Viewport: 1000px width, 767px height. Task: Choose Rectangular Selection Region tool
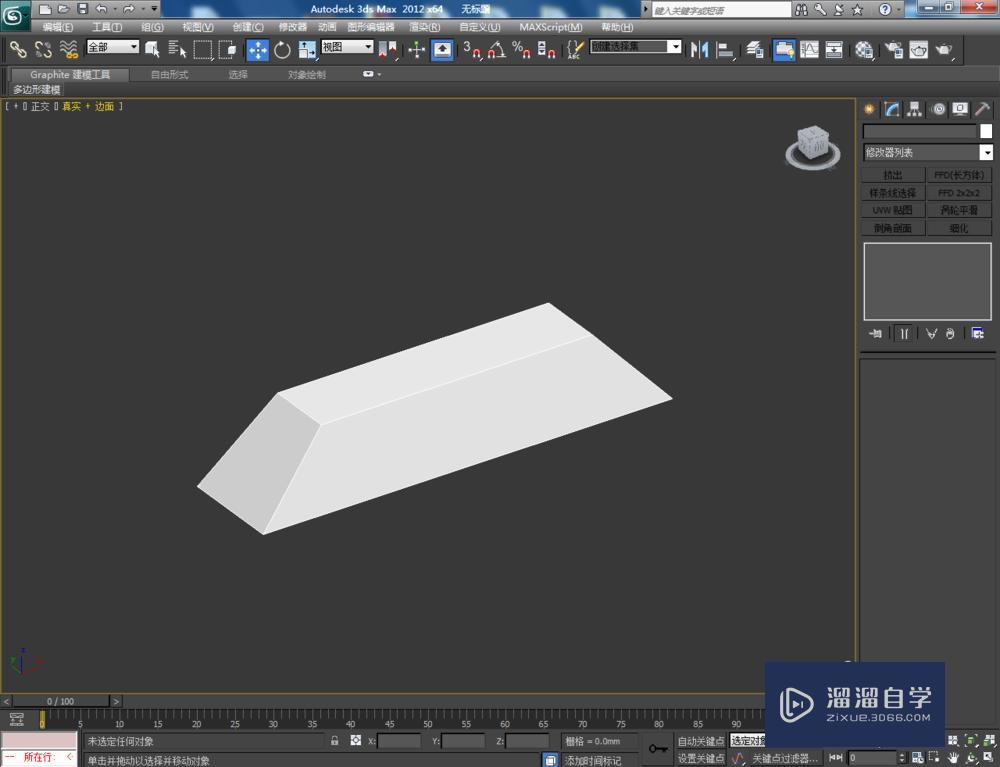[203, 49]
